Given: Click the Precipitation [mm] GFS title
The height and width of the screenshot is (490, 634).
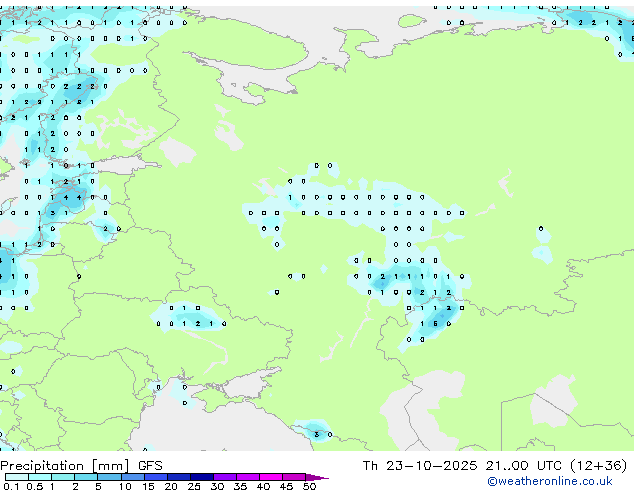Looking at the screenshot, I should pyautogui.click(x=81, y=466).
